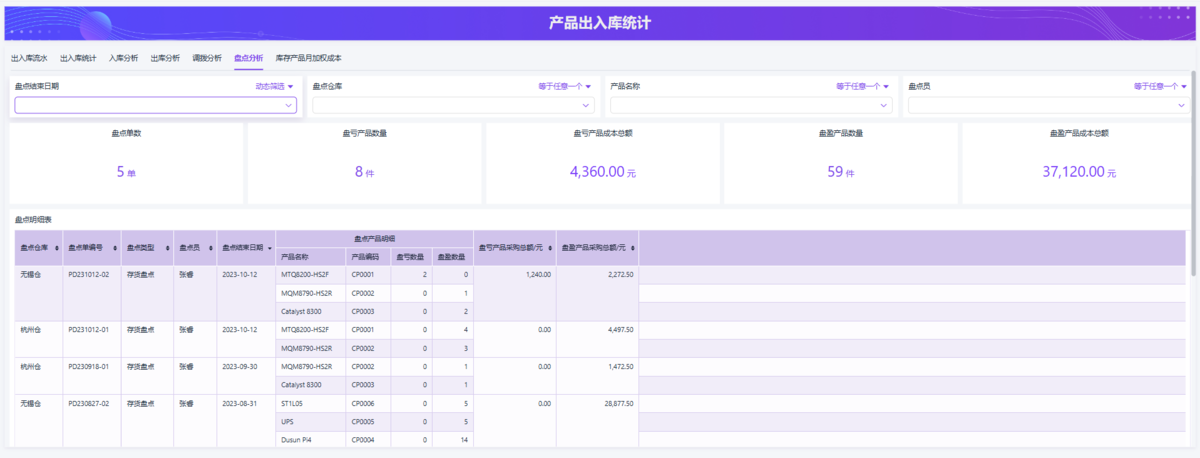The height and width of the screenshot is (458, 1200).
Task: Open the 入库分析 tab
Action: (x=123, y=58)
